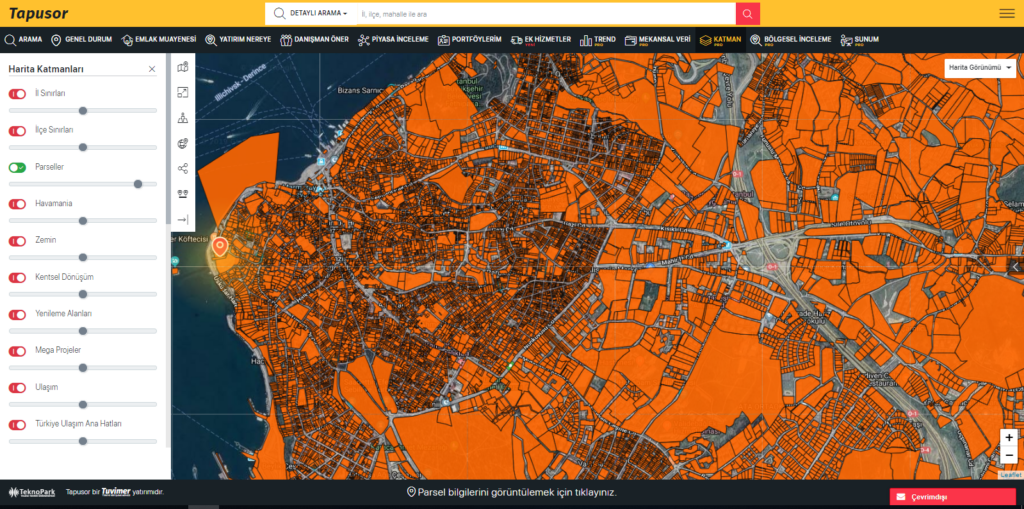This screenshot has height=509, width=1024.
Task: Expand the Harita Görünümü dropdown
Action: (980, 67)
